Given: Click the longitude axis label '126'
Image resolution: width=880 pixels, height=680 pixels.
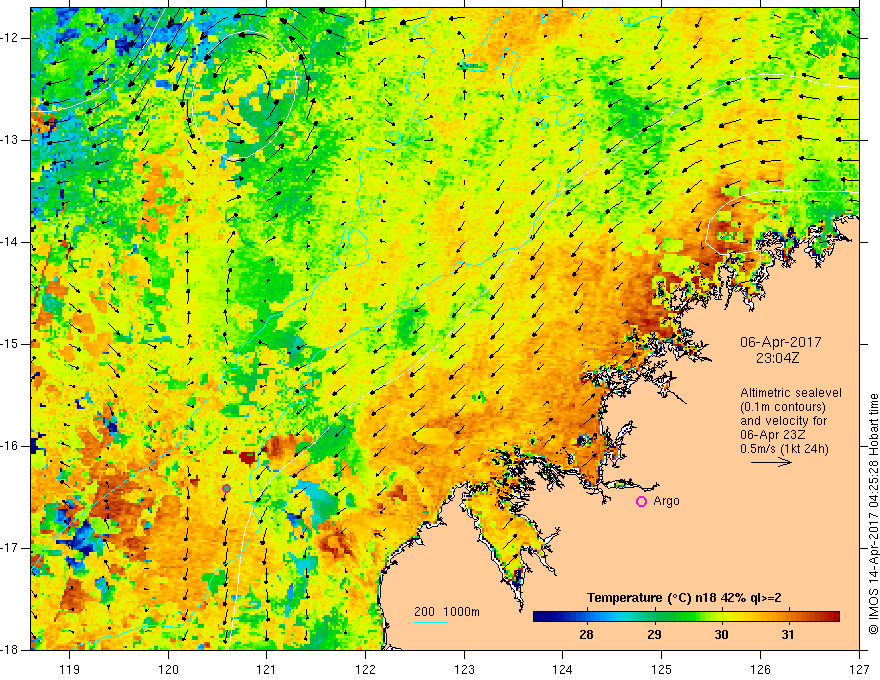Looking at the screenshot, I should coord(760,669).
